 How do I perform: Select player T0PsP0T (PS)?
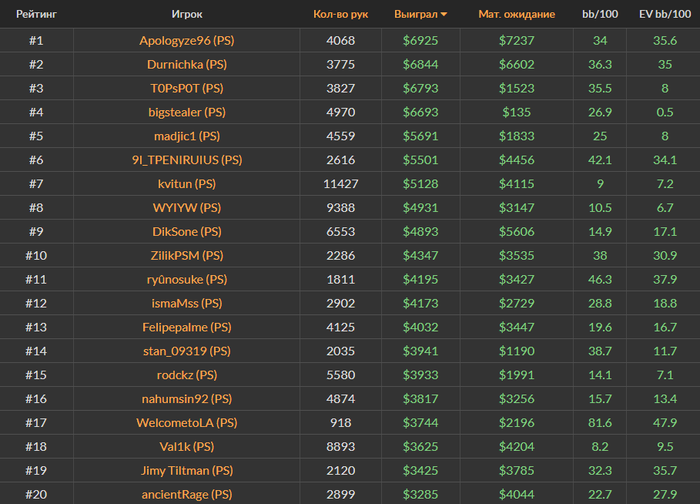point(186,89)
